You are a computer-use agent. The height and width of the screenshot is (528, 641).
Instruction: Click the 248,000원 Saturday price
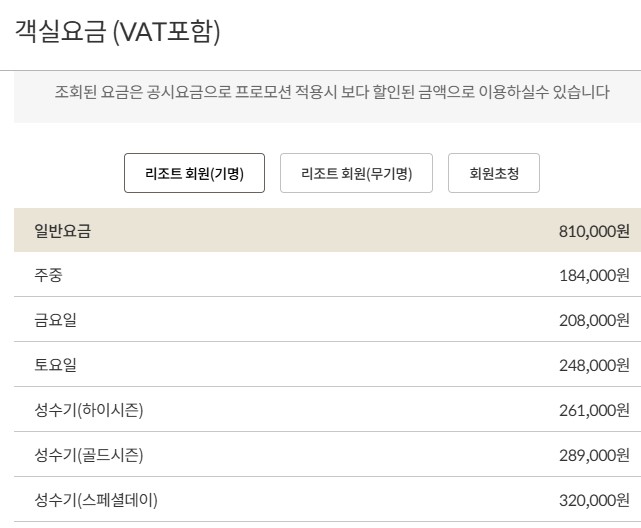(x=594, y=365)
